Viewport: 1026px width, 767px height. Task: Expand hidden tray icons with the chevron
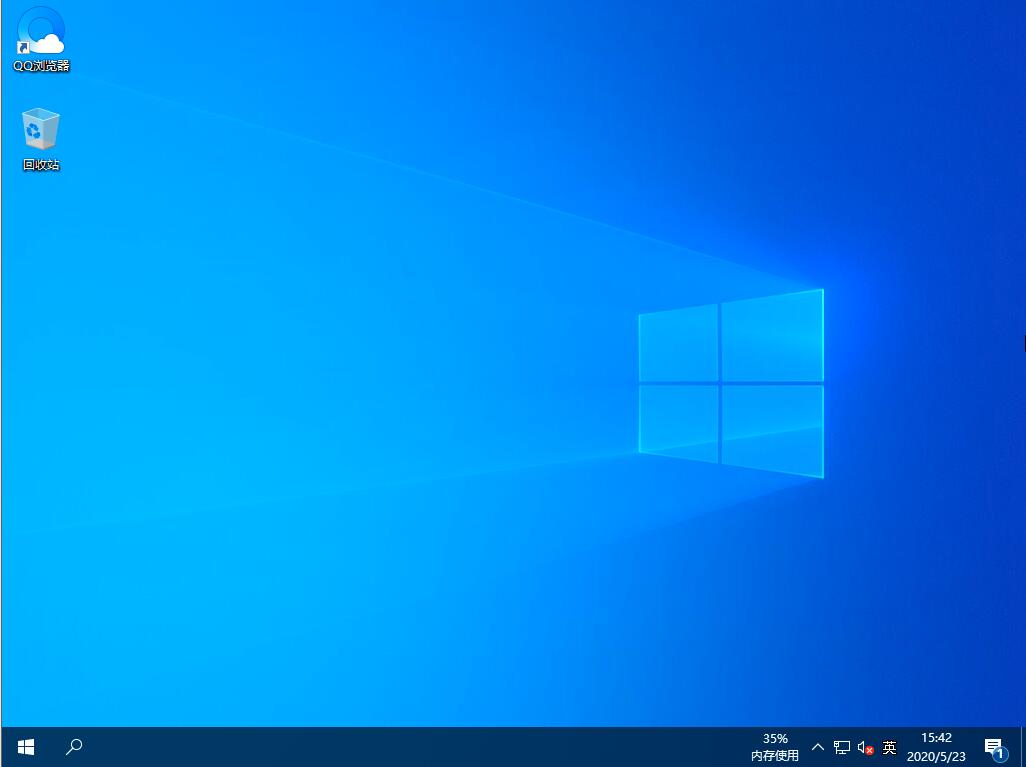[817, 746]
